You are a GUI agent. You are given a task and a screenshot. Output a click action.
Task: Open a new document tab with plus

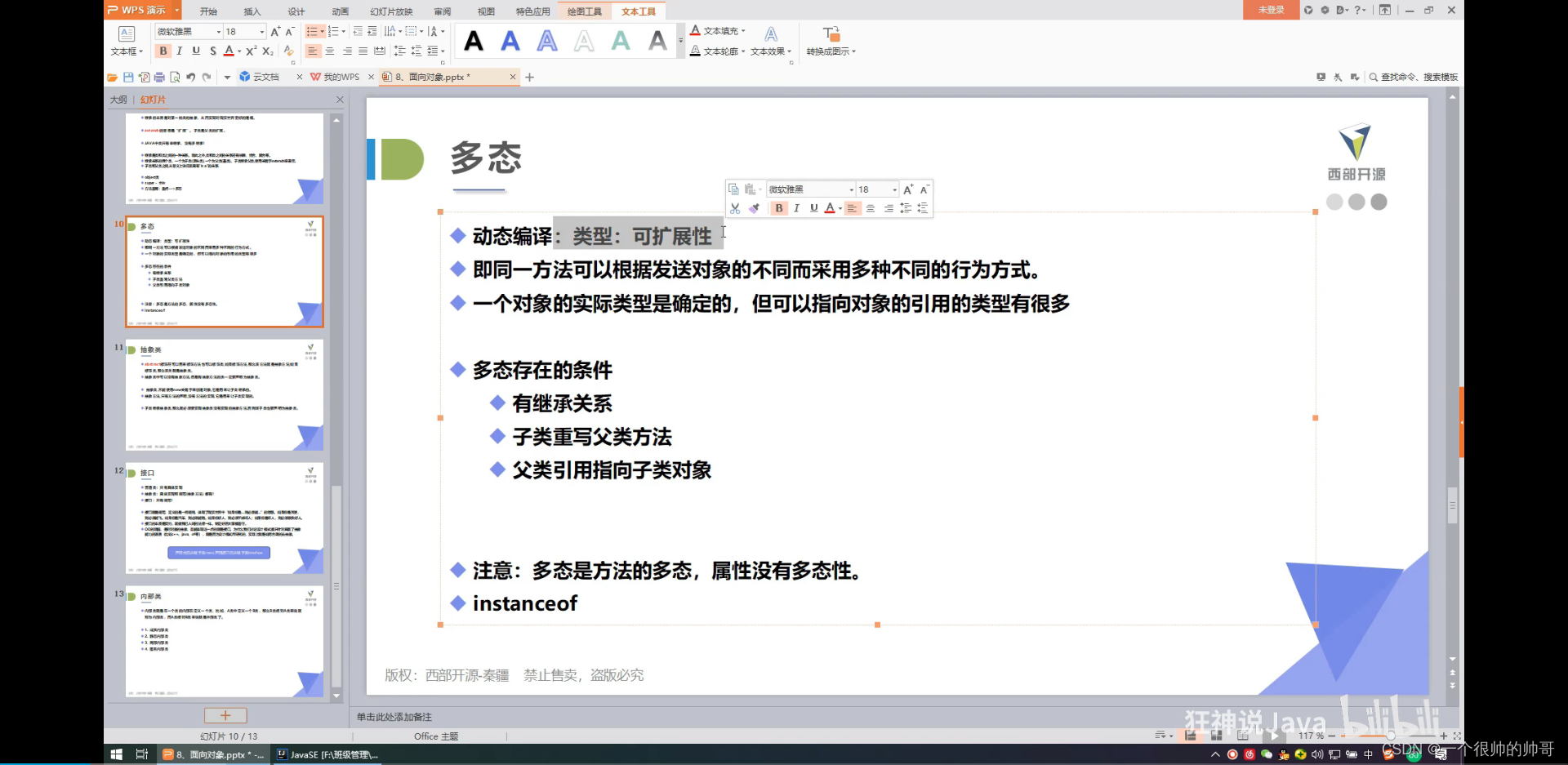[530, 77]
